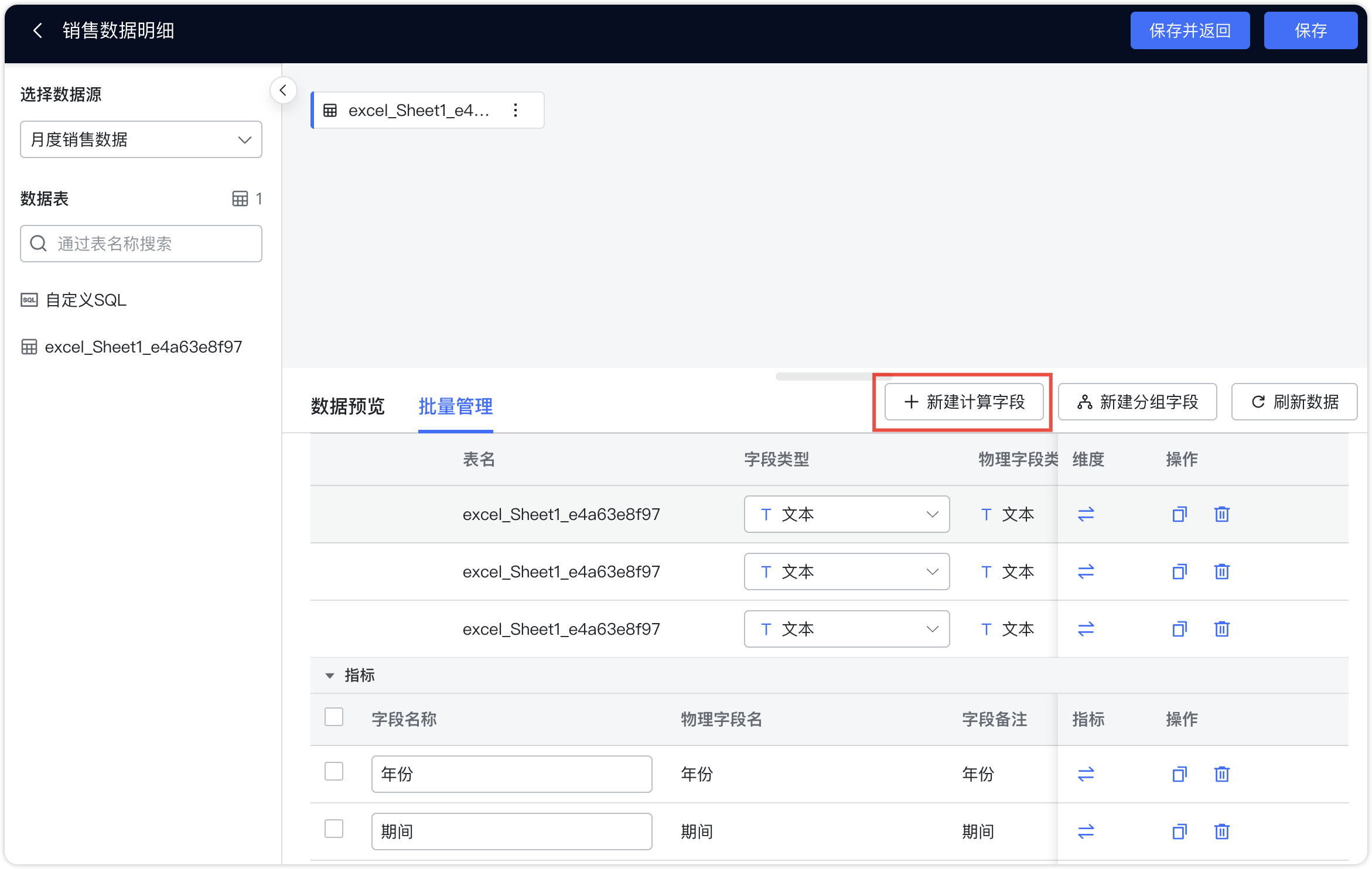Click the 新建分组字段 button
1372x869 pixels.
(x=1137, y=402)
